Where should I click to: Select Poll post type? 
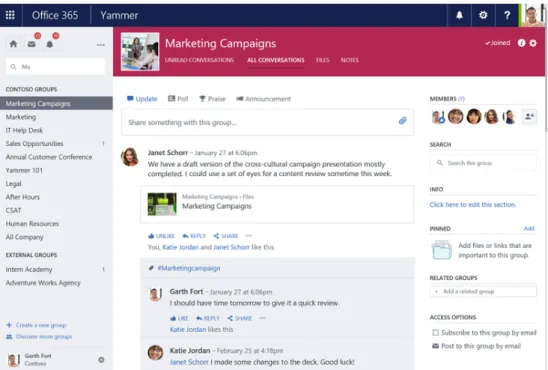[x=178, y=99]
